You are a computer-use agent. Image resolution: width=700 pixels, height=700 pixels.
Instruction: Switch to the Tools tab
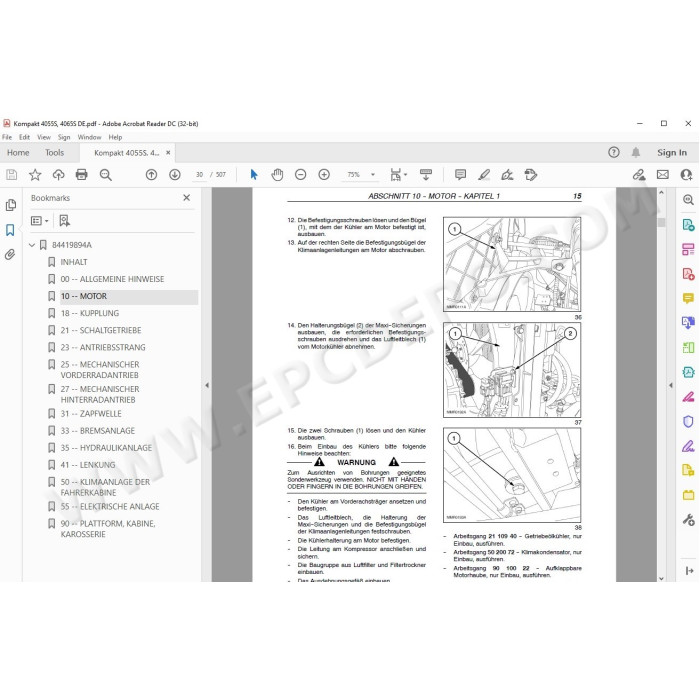pos(54,153)
